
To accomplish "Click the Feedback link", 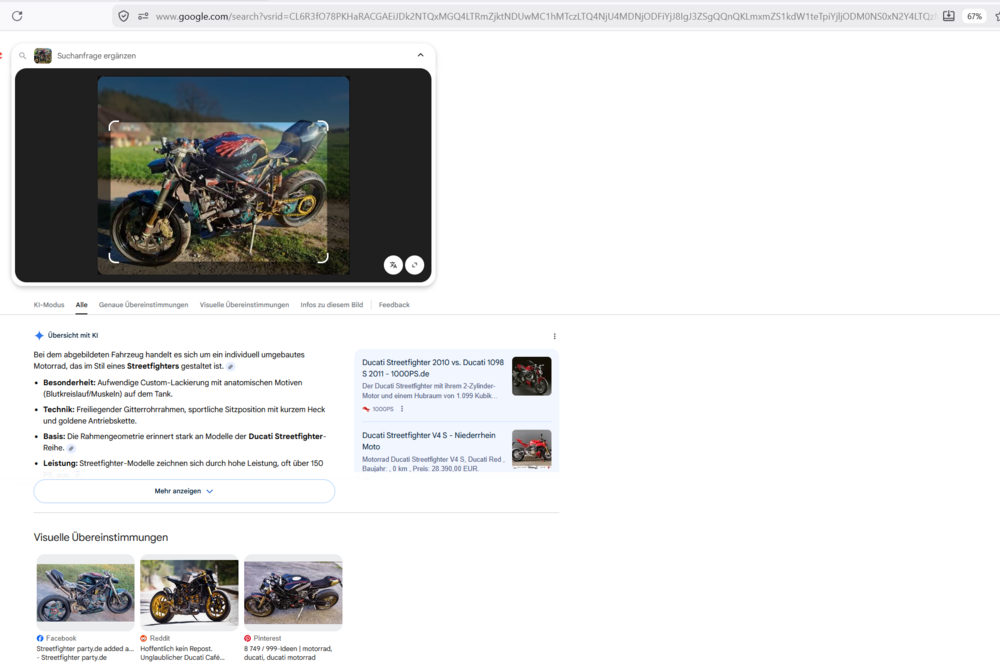I will coord(394,305).
